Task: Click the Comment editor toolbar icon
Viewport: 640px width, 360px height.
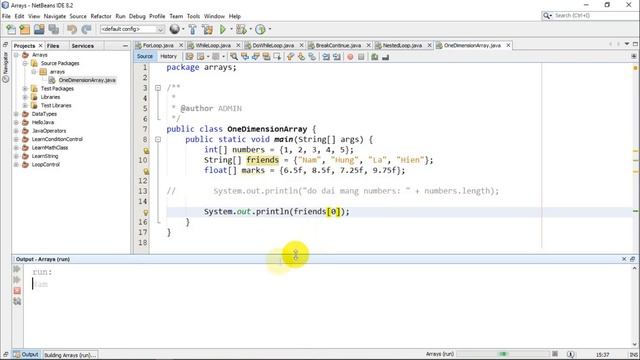Action: [375, 57]
